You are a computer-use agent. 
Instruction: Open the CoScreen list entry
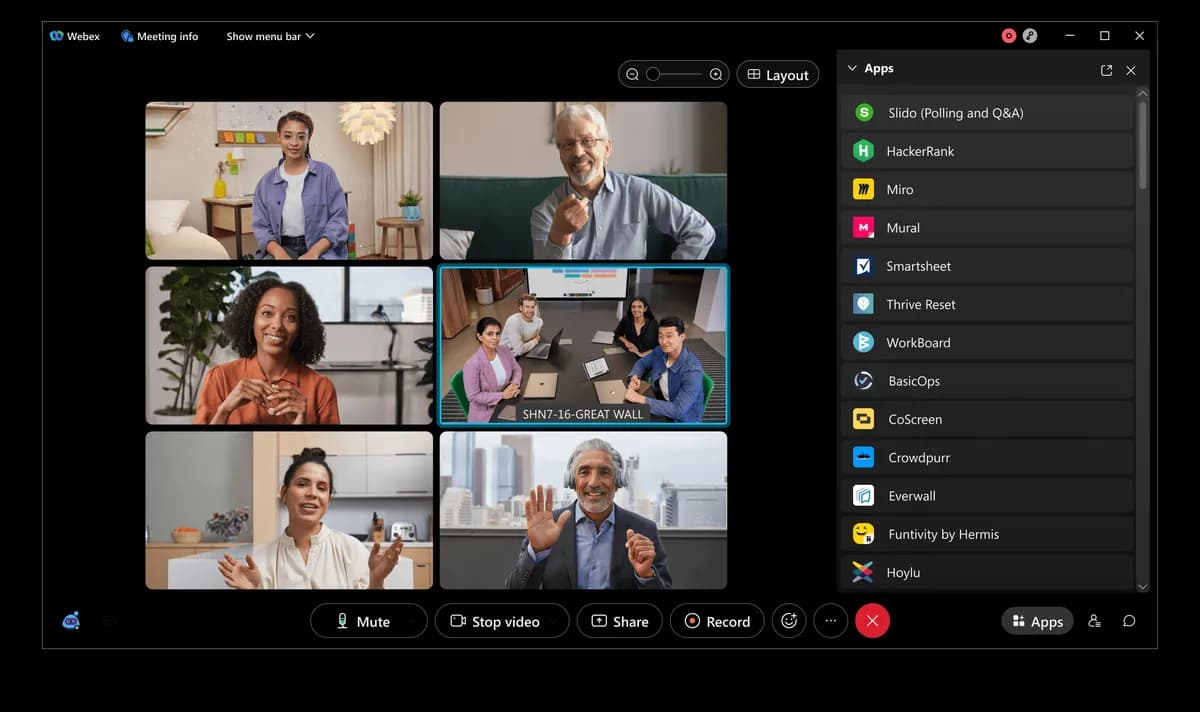987,419
